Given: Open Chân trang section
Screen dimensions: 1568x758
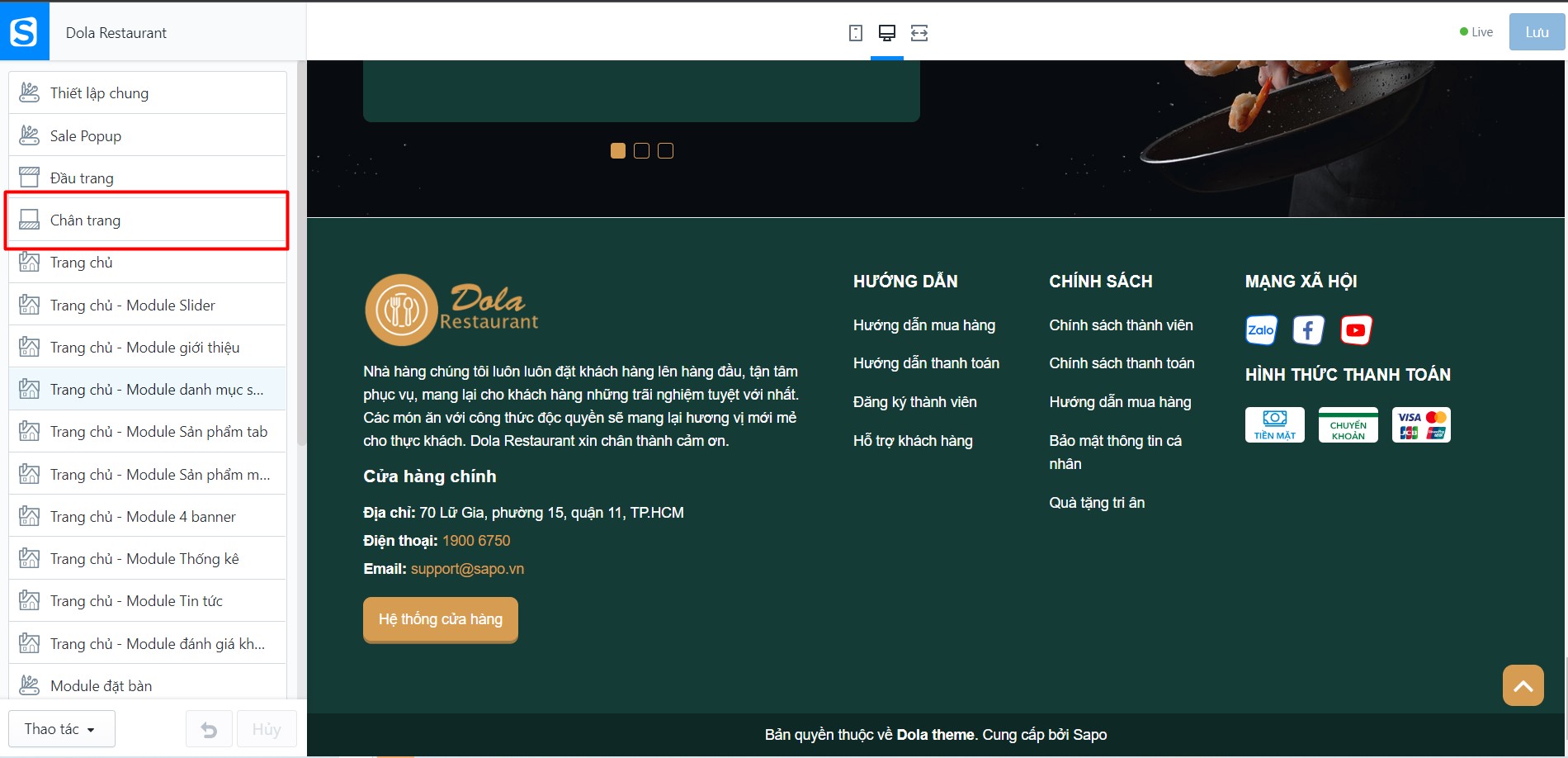Looking at the screenshot, I should tap(148, 220).
